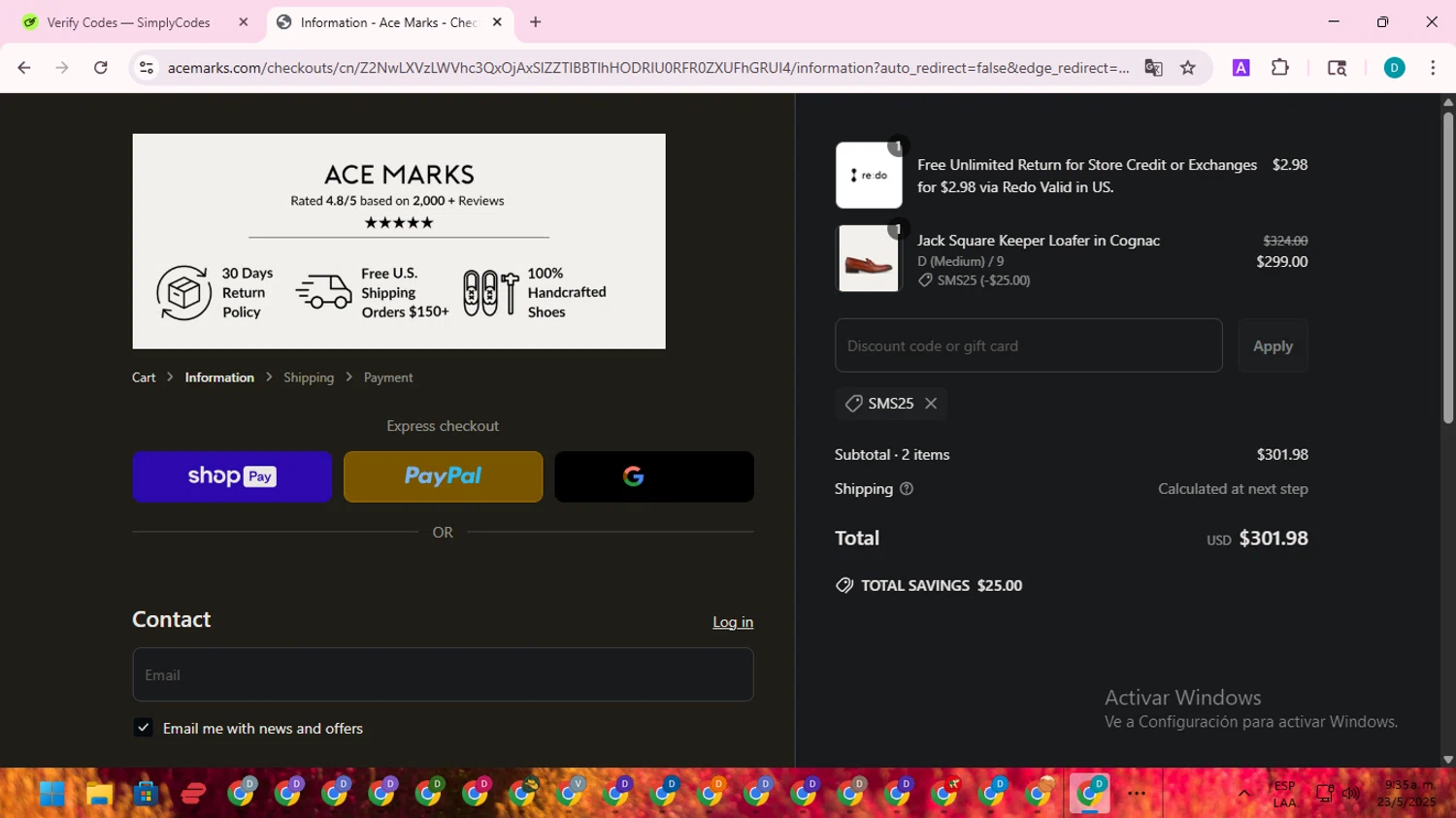This screenshot has height=818, width=1456.
Task: Click the address bar URL
Action: pyautogui.click(x=647, y=68)
